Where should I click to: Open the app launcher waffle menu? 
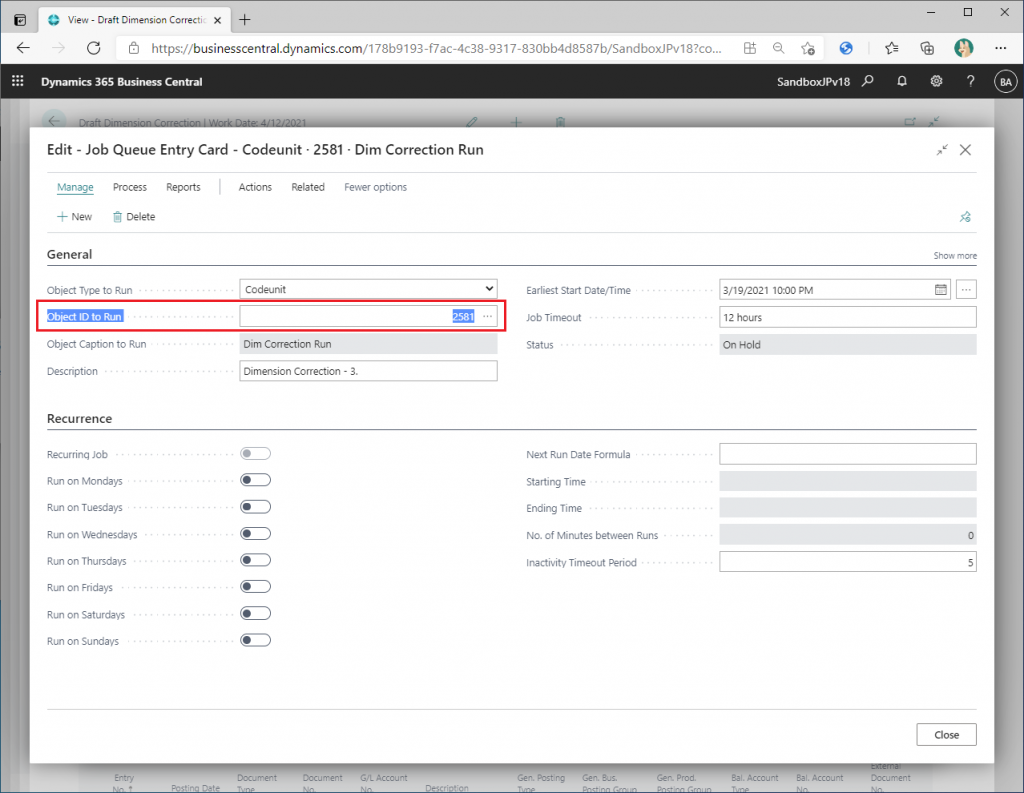pyautogui.click(x=18, y=81)
